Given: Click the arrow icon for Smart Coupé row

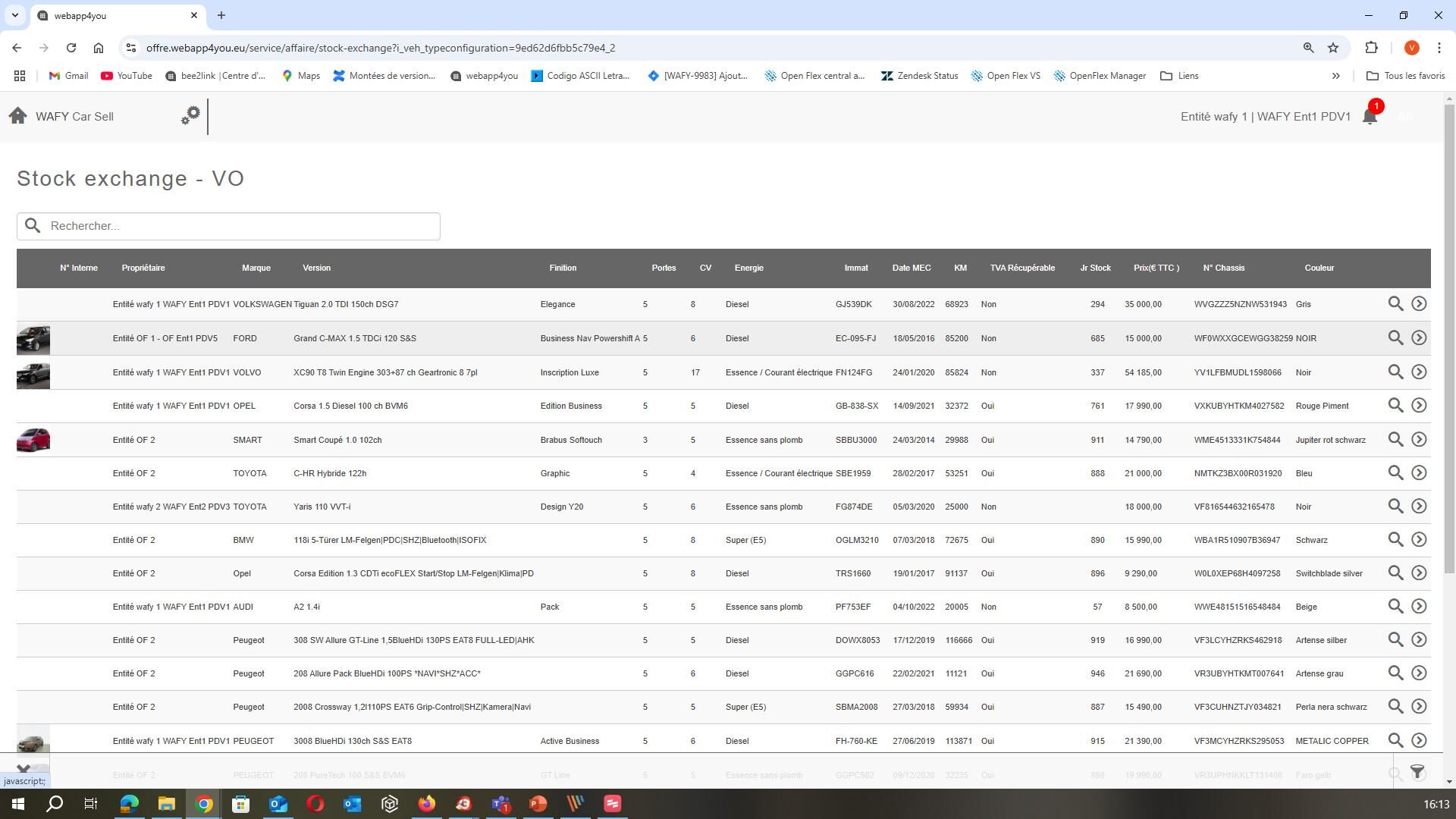Looking at the screenshot, I should pyautogui.click(x=1419, y=439).
